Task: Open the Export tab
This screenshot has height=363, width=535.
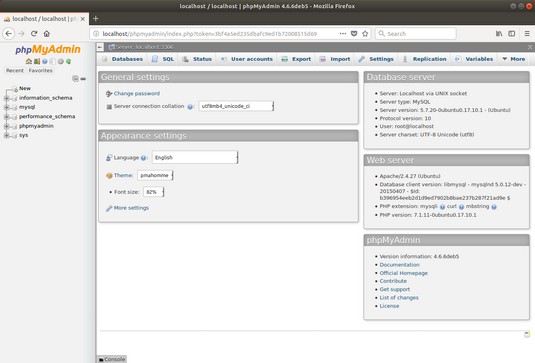Action: pos(296,59)
